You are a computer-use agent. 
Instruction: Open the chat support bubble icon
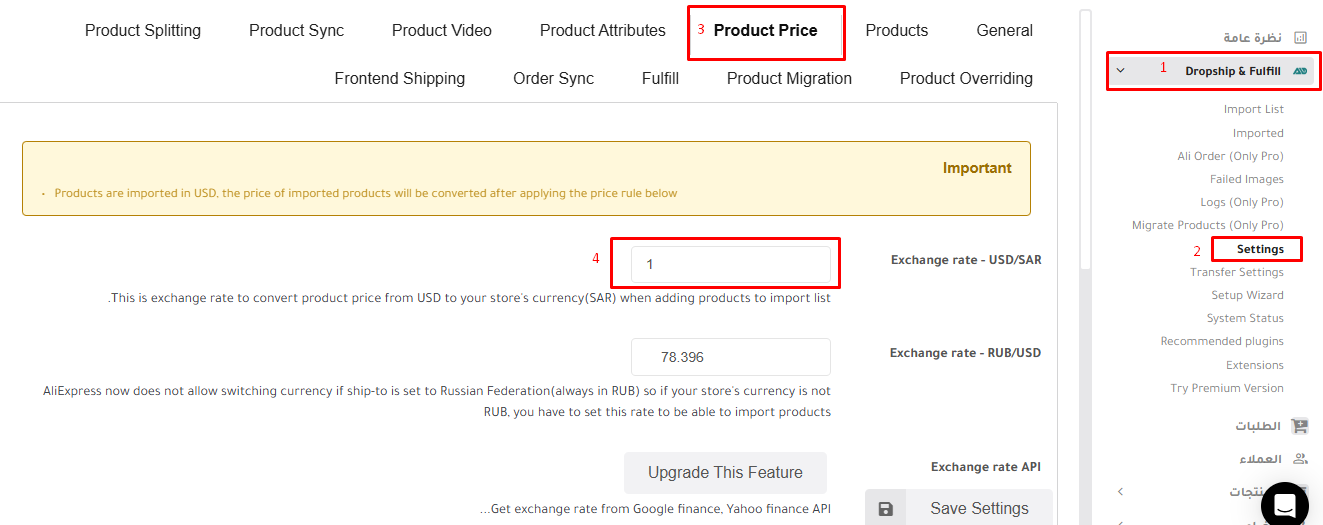[1285, 505]
